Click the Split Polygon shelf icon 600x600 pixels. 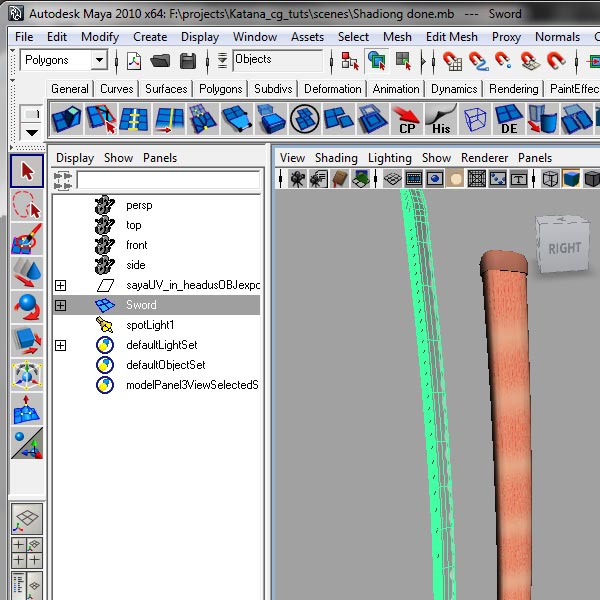click(101, 119)
